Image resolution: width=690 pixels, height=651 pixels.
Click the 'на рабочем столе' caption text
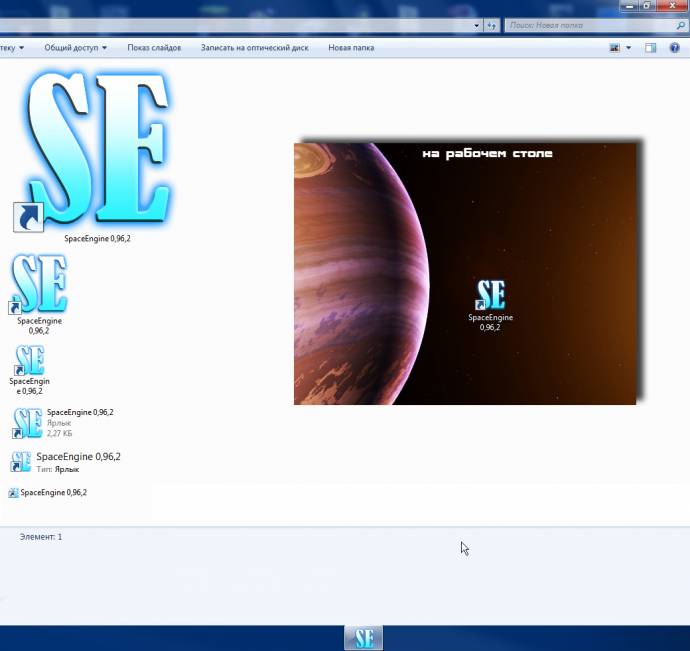click(487, 154)
